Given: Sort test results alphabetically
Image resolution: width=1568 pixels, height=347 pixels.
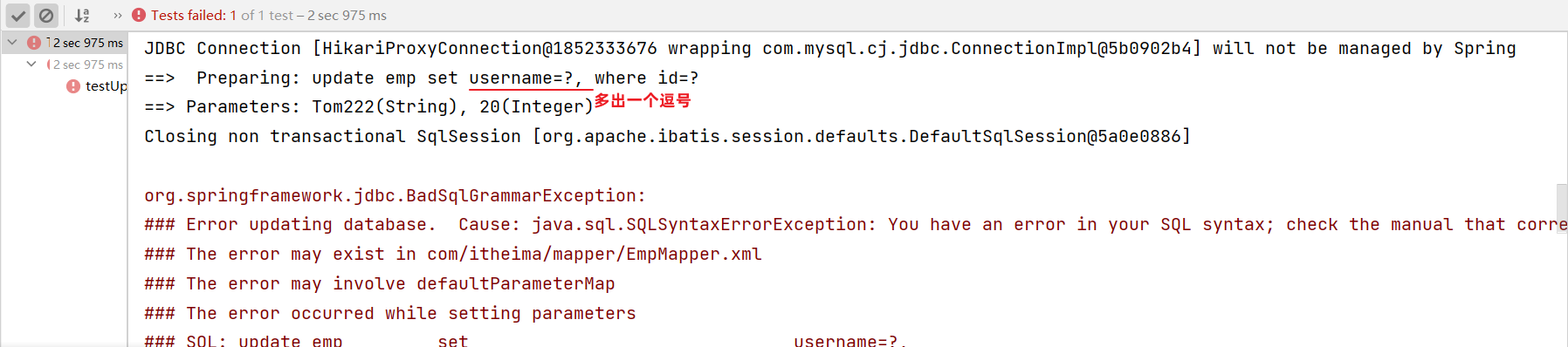Looking at the screenshot, I should click(x=82, y=16).
